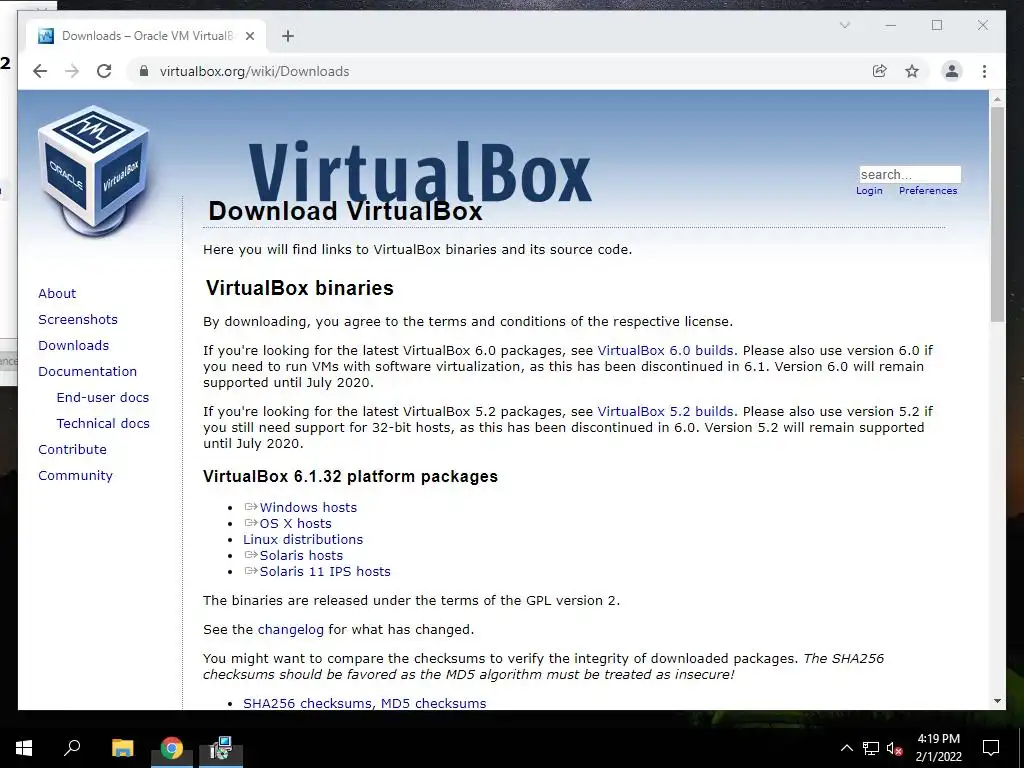This screenshot has height=768, width=1024.
Task: Click the page scrollbar down arrow
Action: 997,701
